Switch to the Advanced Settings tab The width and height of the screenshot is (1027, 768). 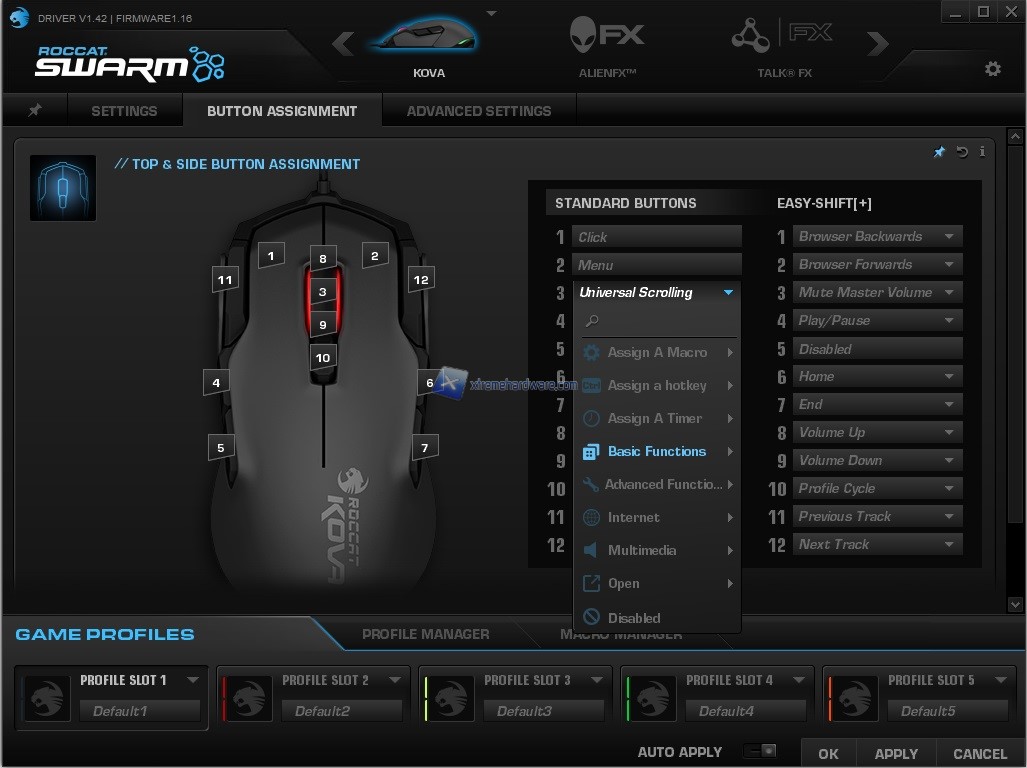coord(478,111)
